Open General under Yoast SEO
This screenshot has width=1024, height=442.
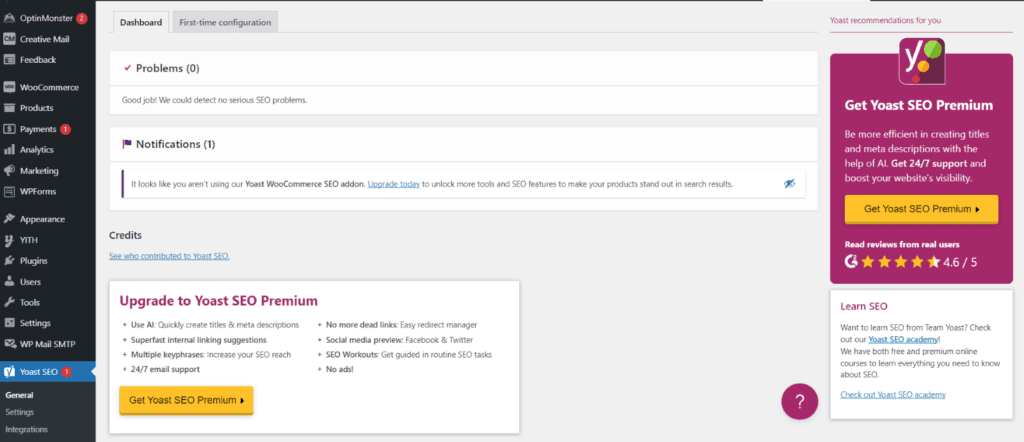[x=19, y=395]
